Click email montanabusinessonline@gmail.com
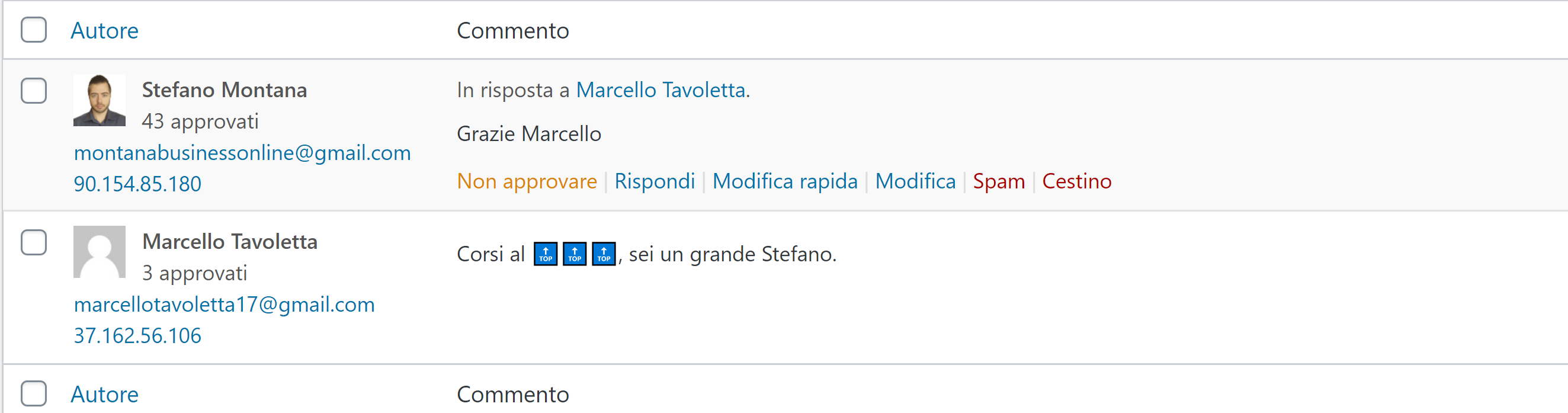 [242, 153]
